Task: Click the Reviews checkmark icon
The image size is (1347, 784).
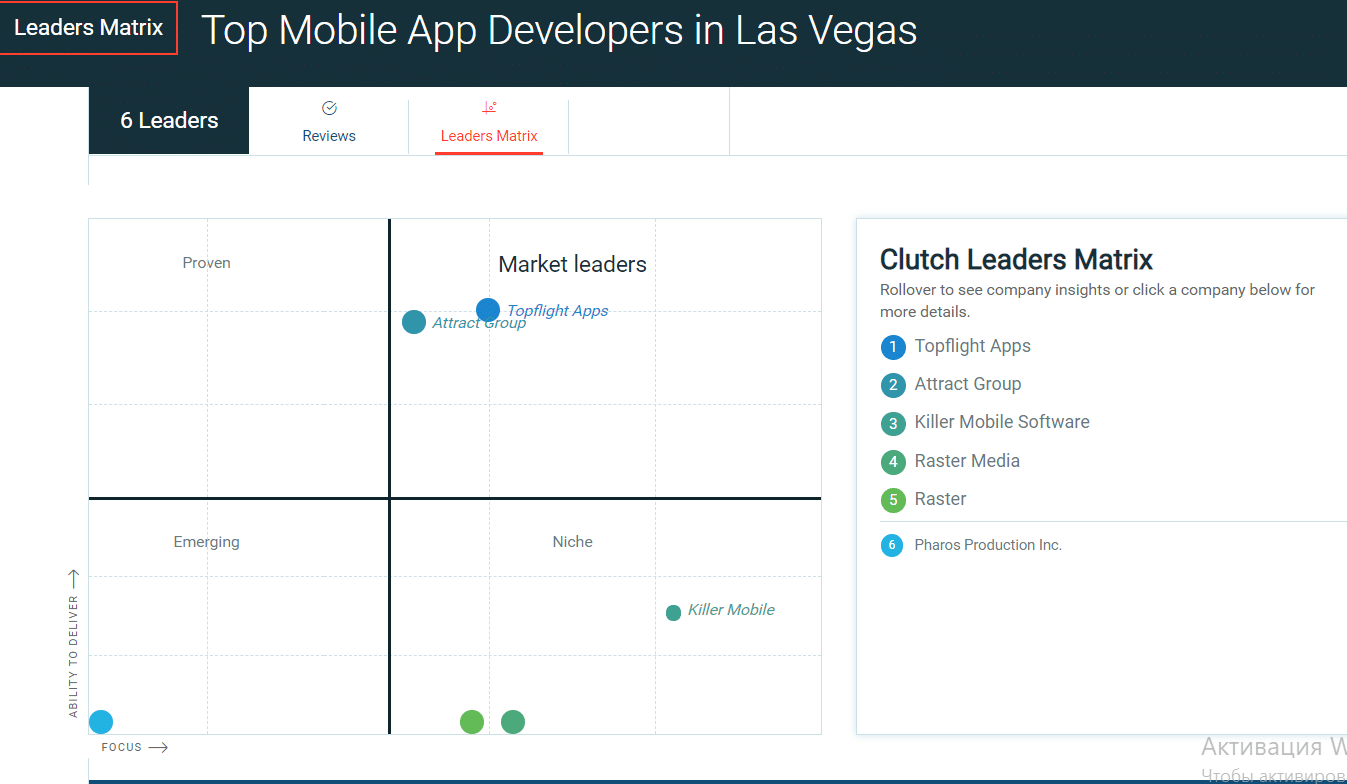Action: [329, 108]
